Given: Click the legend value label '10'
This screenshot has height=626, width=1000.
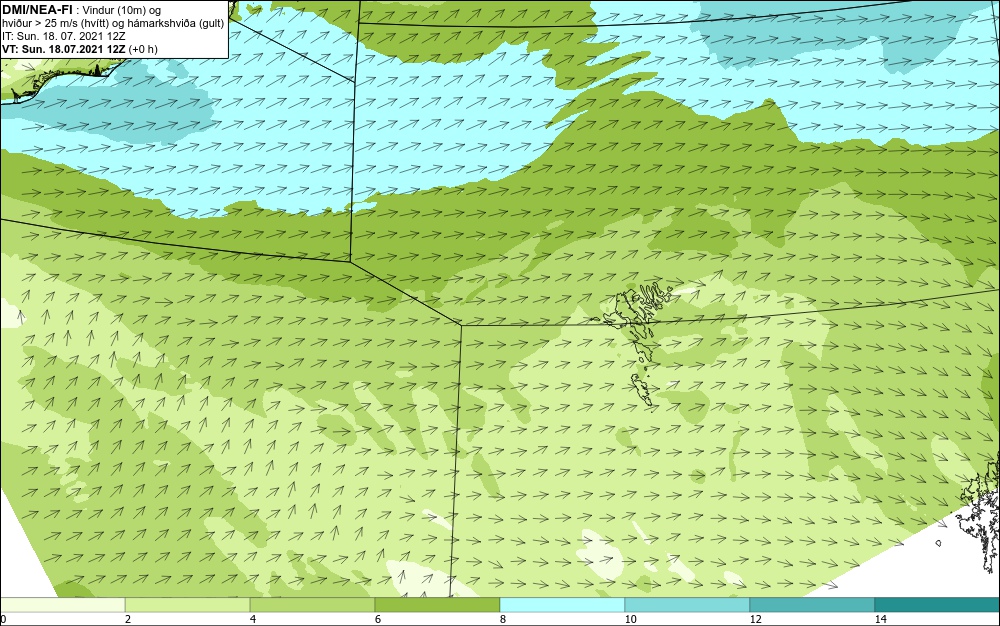Looking at the screenshot, I should click(630, 619).
